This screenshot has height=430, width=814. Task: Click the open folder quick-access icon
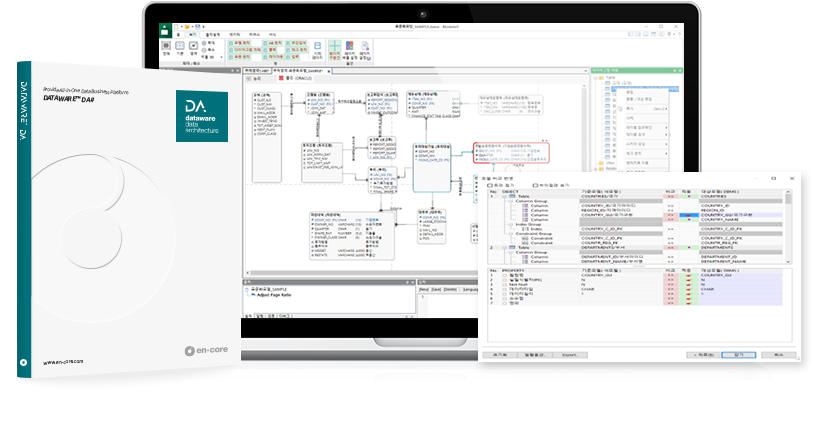point(187,27)
